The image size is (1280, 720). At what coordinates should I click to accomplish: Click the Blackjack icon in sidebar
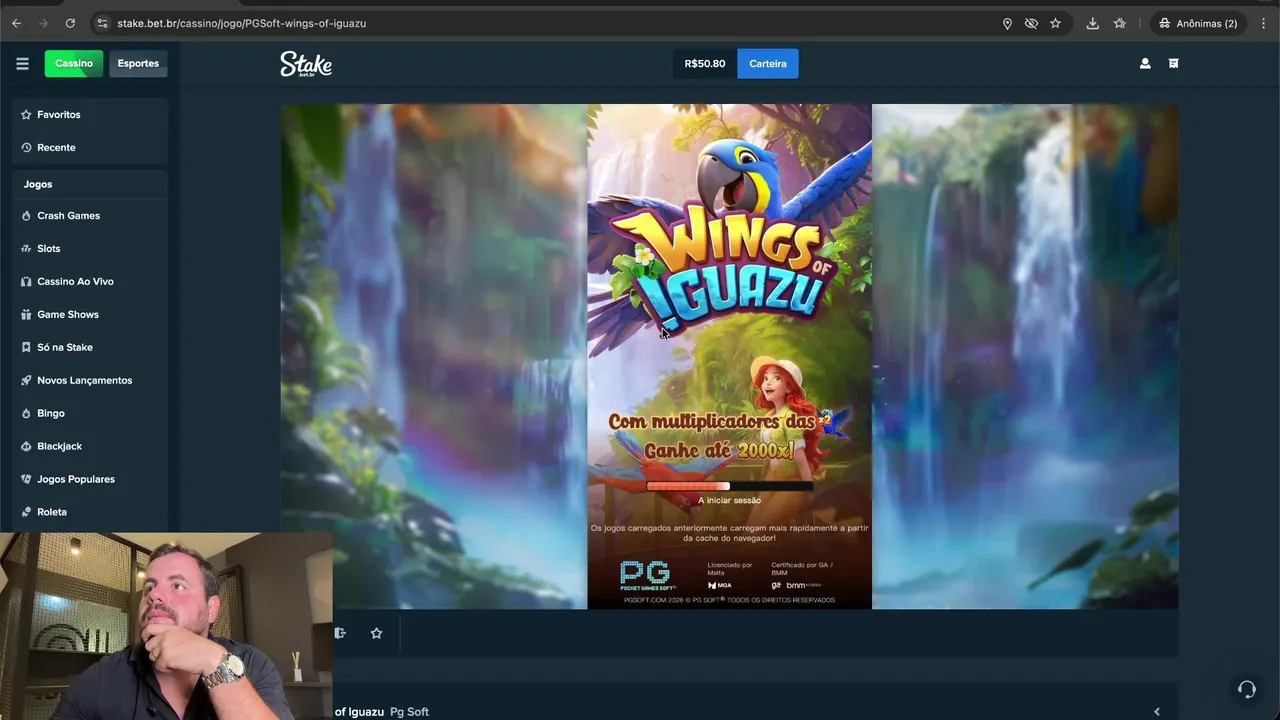click(x=27, y=447)
